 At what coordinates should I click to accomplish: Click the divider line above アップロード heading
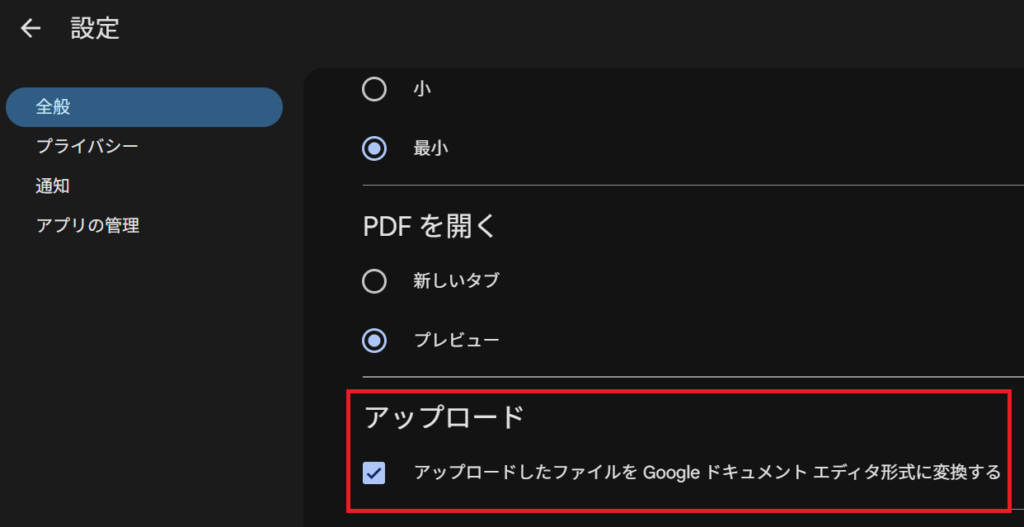coord(690,377)
